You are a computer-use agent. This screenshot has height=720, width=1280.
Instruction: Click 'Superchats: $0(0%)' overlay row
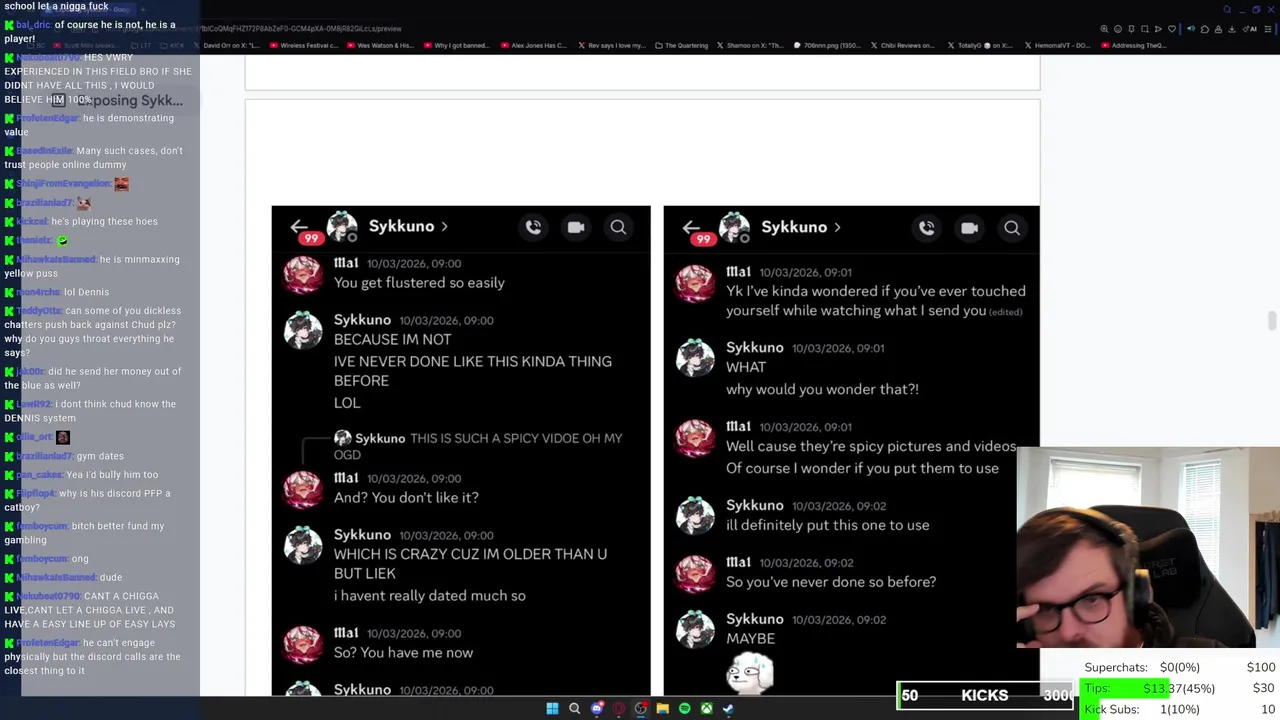tap(1180, 667)
